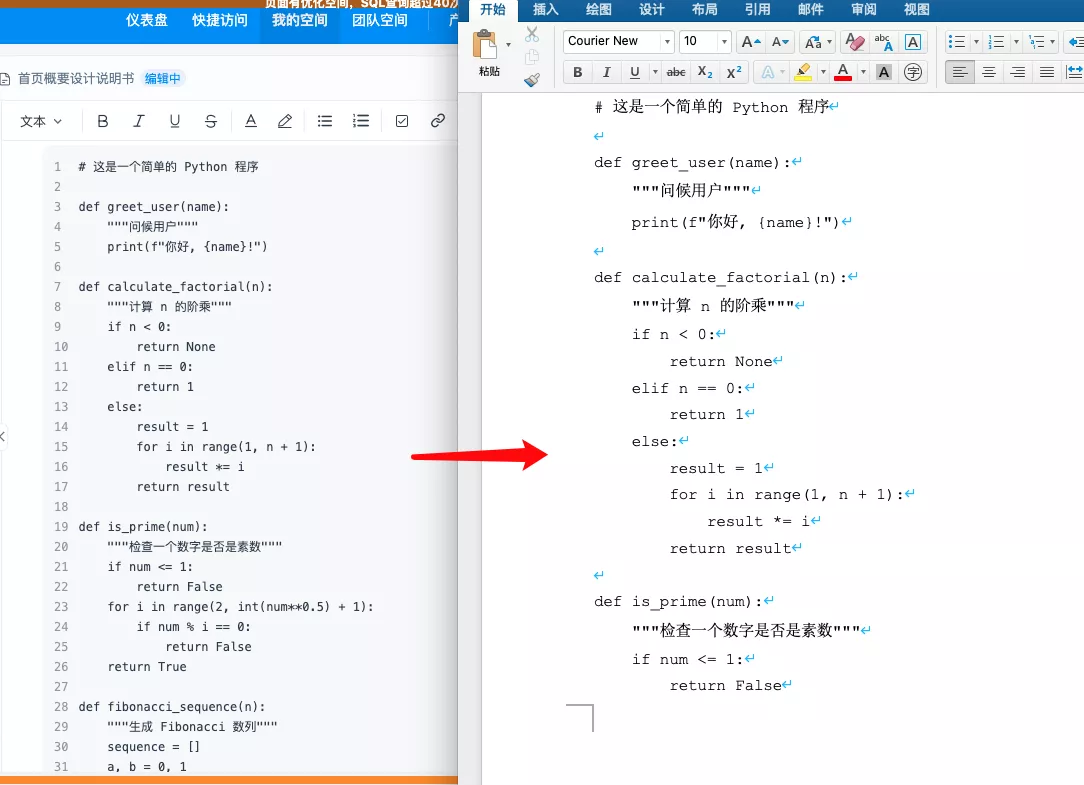Open the underline style dropdown arrow
The height and width of the screenshot is (785, 1084).
[x=655, y=72]
